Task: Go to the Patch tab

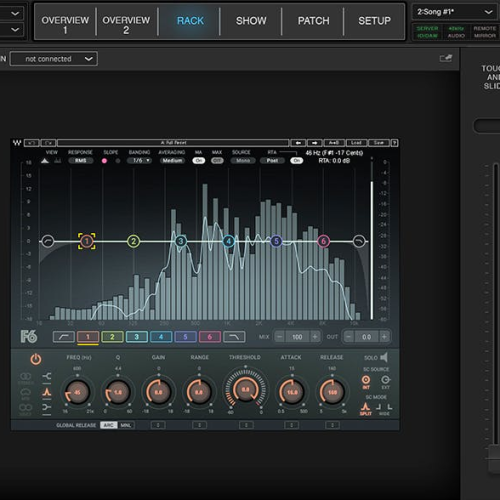Action: (313, 21)
